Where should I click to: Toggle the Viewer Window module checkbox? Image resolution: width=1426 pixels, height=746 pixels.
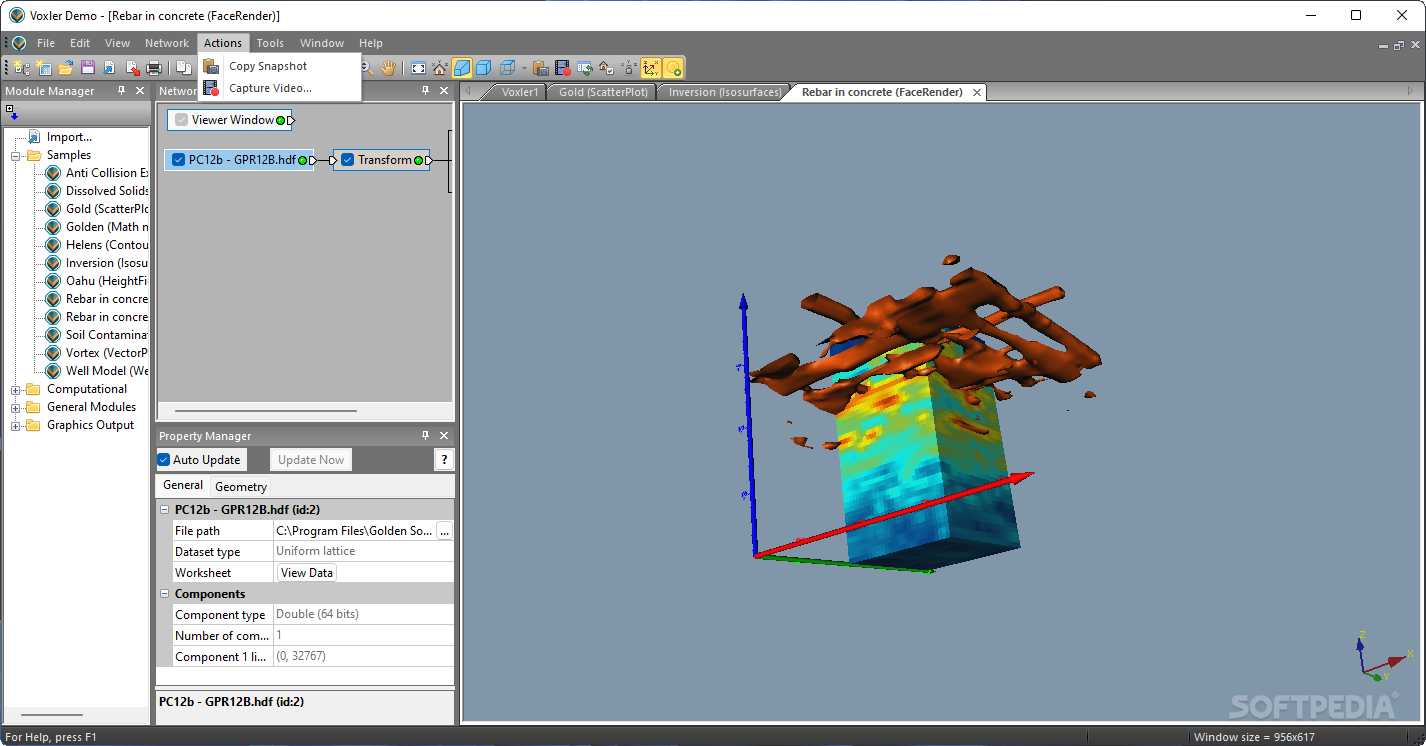point(181,120)
